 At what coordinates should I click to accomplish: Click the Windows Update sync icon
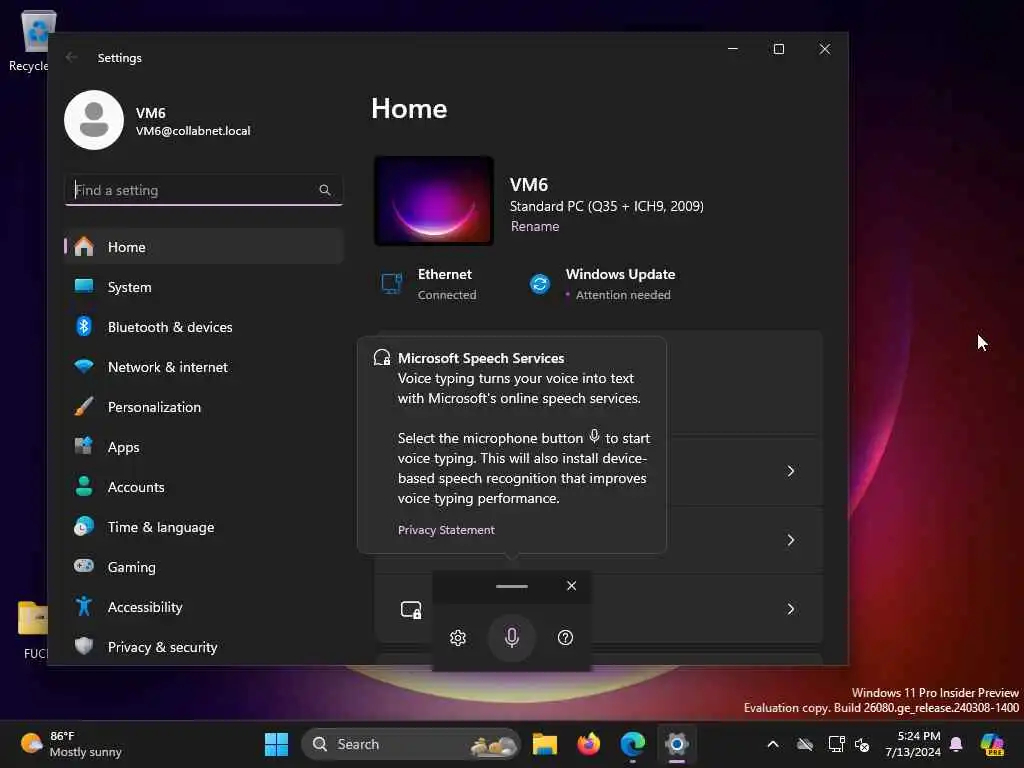pyautogui.click(x=540, y=284)
